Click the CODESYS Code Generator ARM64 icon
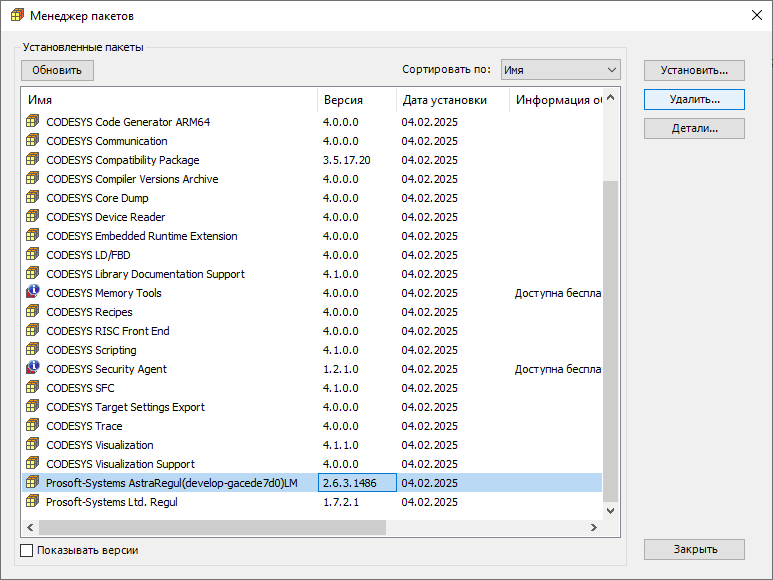 click(x=33, y=122)
